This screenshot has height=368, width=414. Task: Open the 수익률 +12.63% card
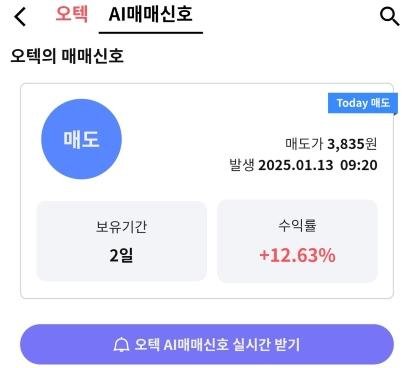297,241
